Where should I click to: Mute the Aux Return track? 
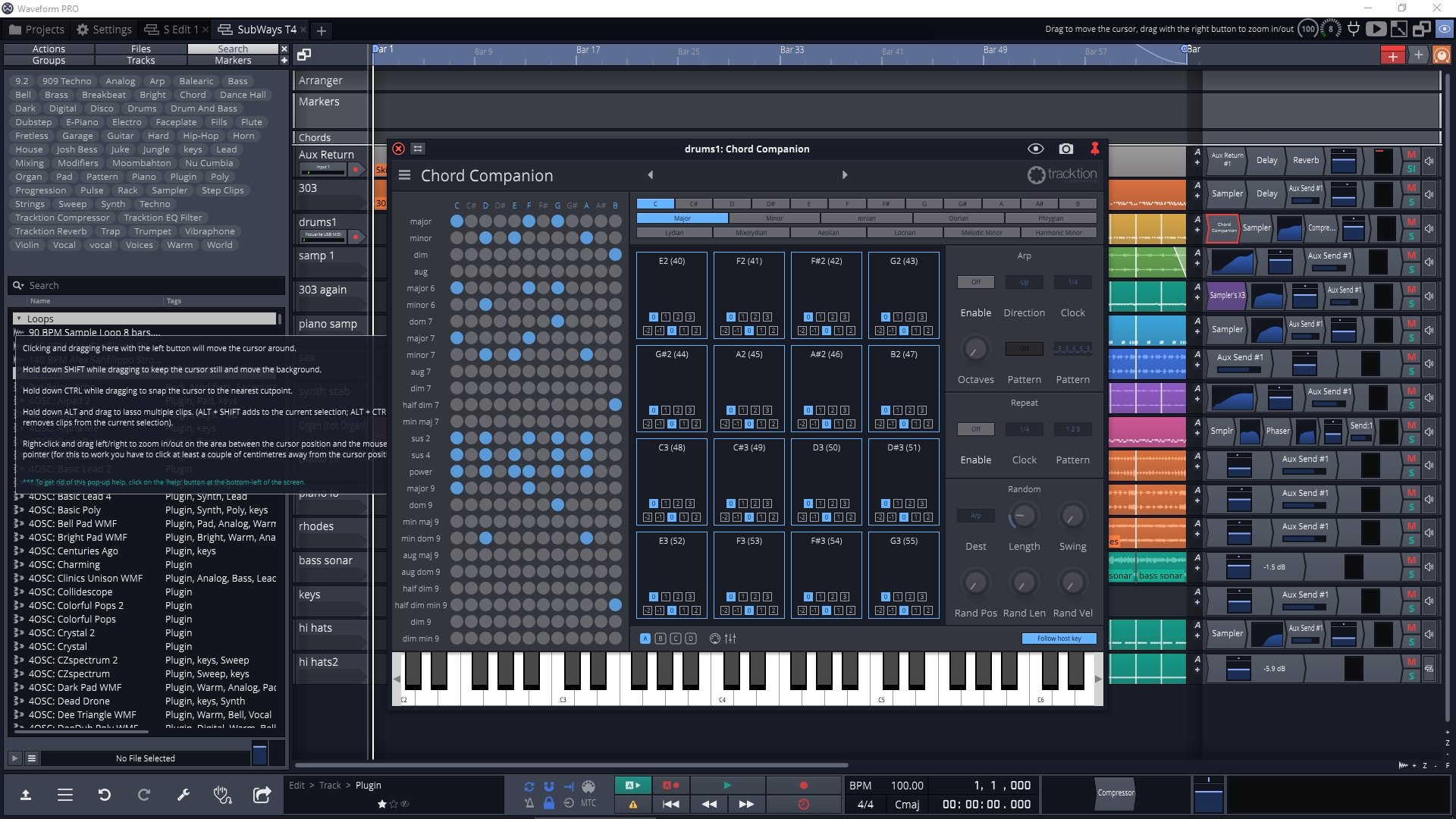(1411, 155)
